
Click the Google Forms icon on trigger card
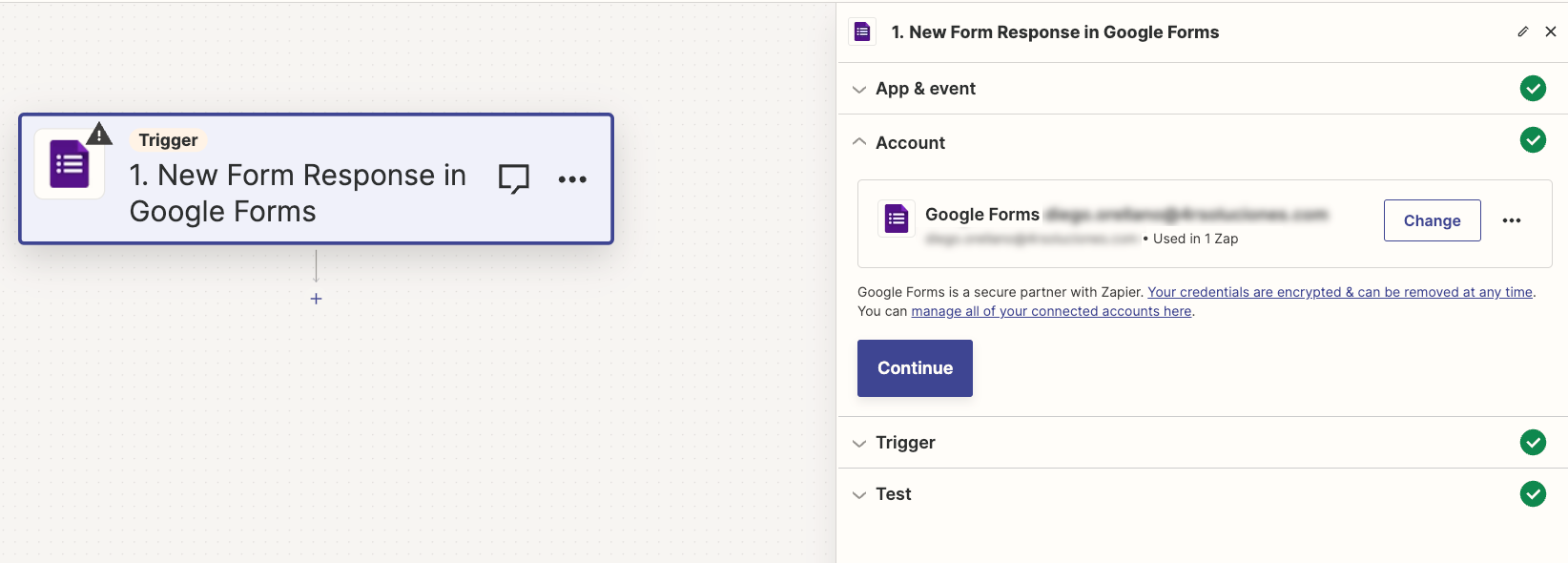[70, 164]
